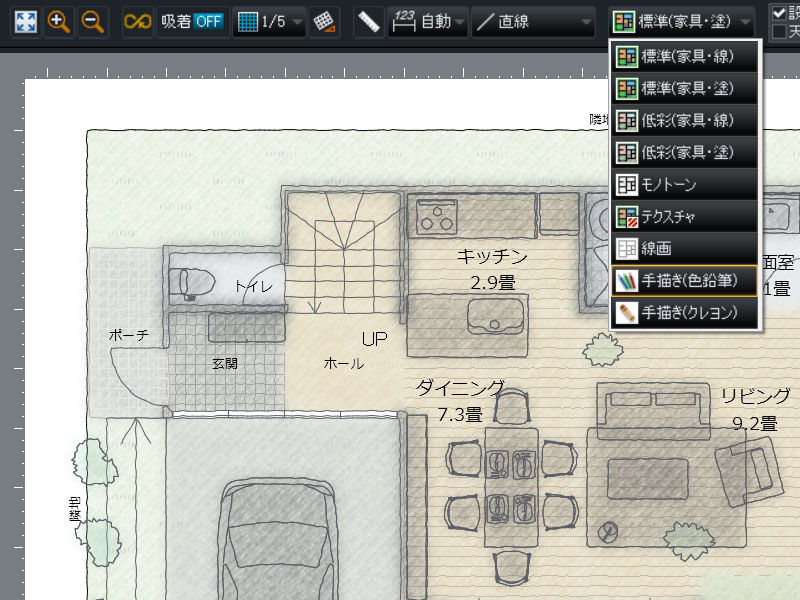The height and width of the screenshot is (600, 800).
Task: Open the 1/5 grid size dropdown
Action: 268,22
